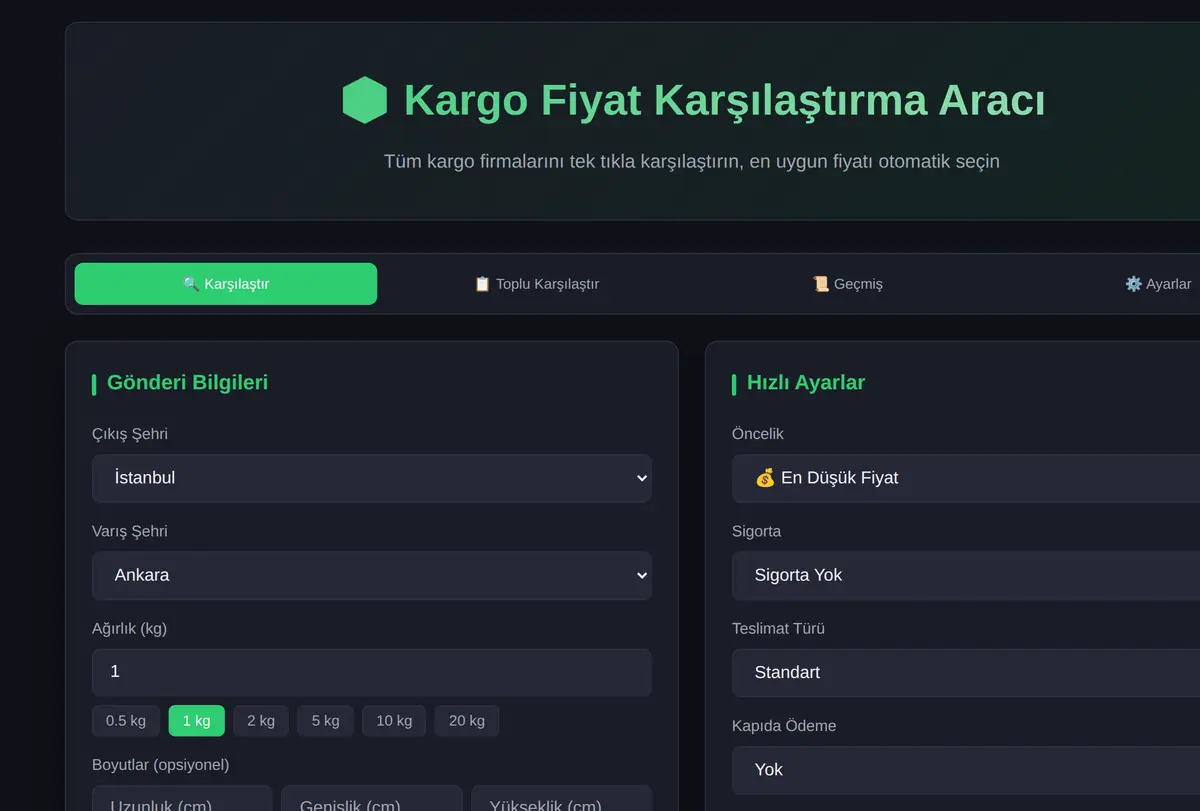Switch to the Karşılaştır tab

[226, 284]
